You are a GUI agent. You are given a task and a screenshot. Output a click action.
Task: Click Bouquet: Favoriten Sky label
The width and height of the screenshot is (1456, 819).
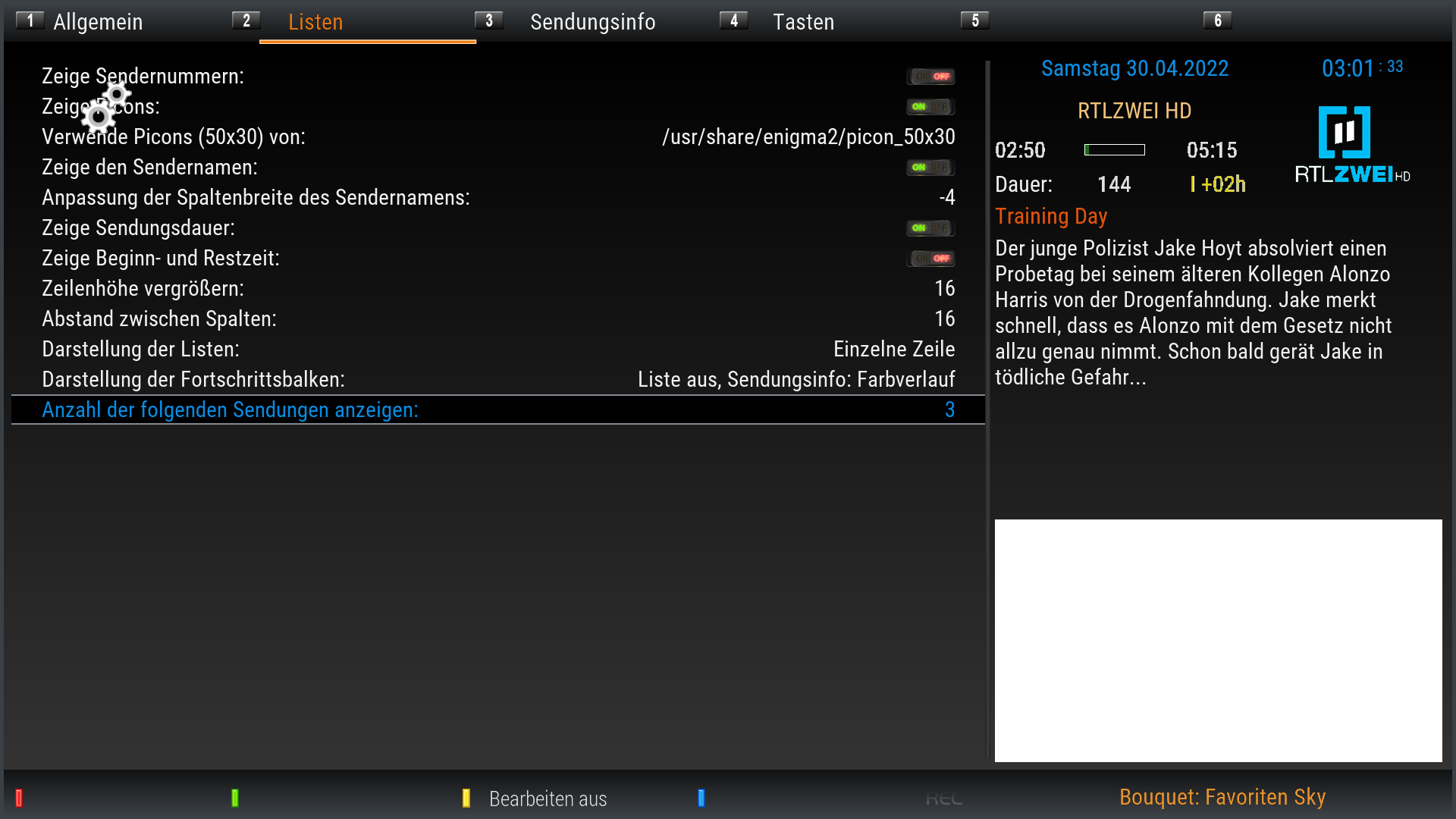[1222, 797]
